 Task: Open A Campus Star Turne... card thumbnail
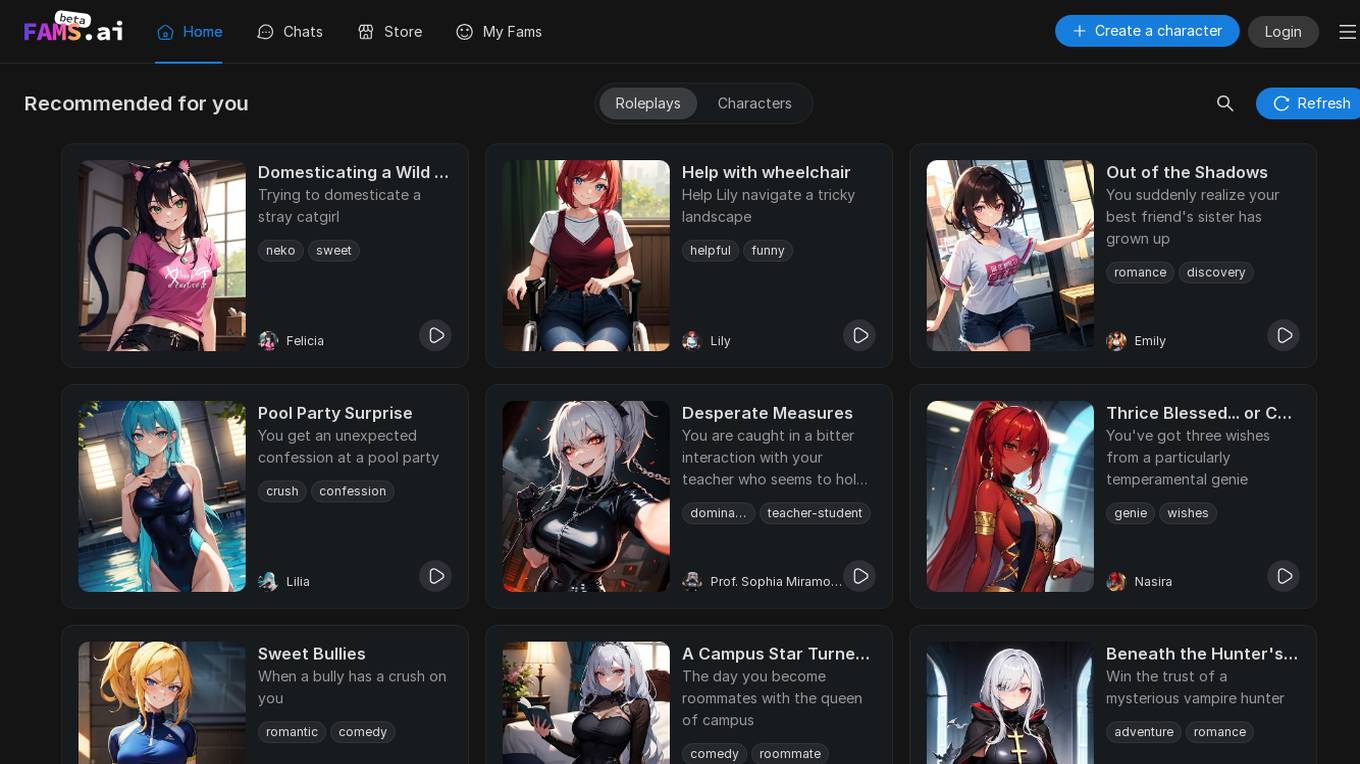[x=586, y=703]
